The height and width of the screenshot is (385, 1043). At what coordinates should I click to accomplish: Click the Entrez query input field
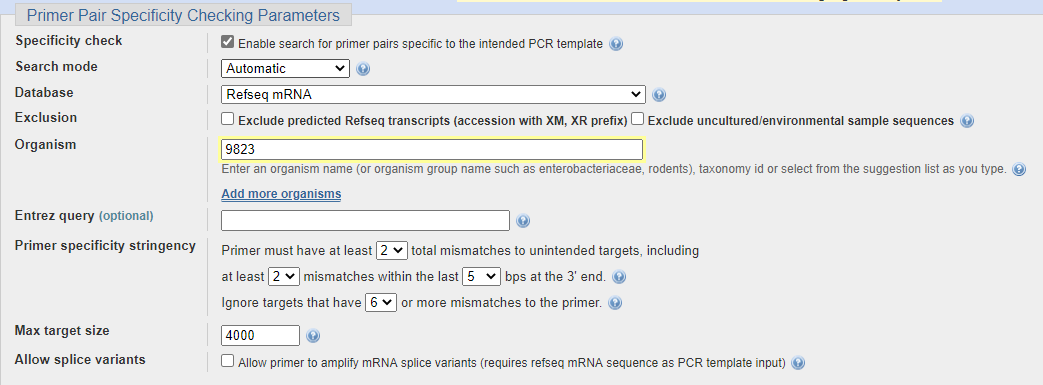point(365,220)
